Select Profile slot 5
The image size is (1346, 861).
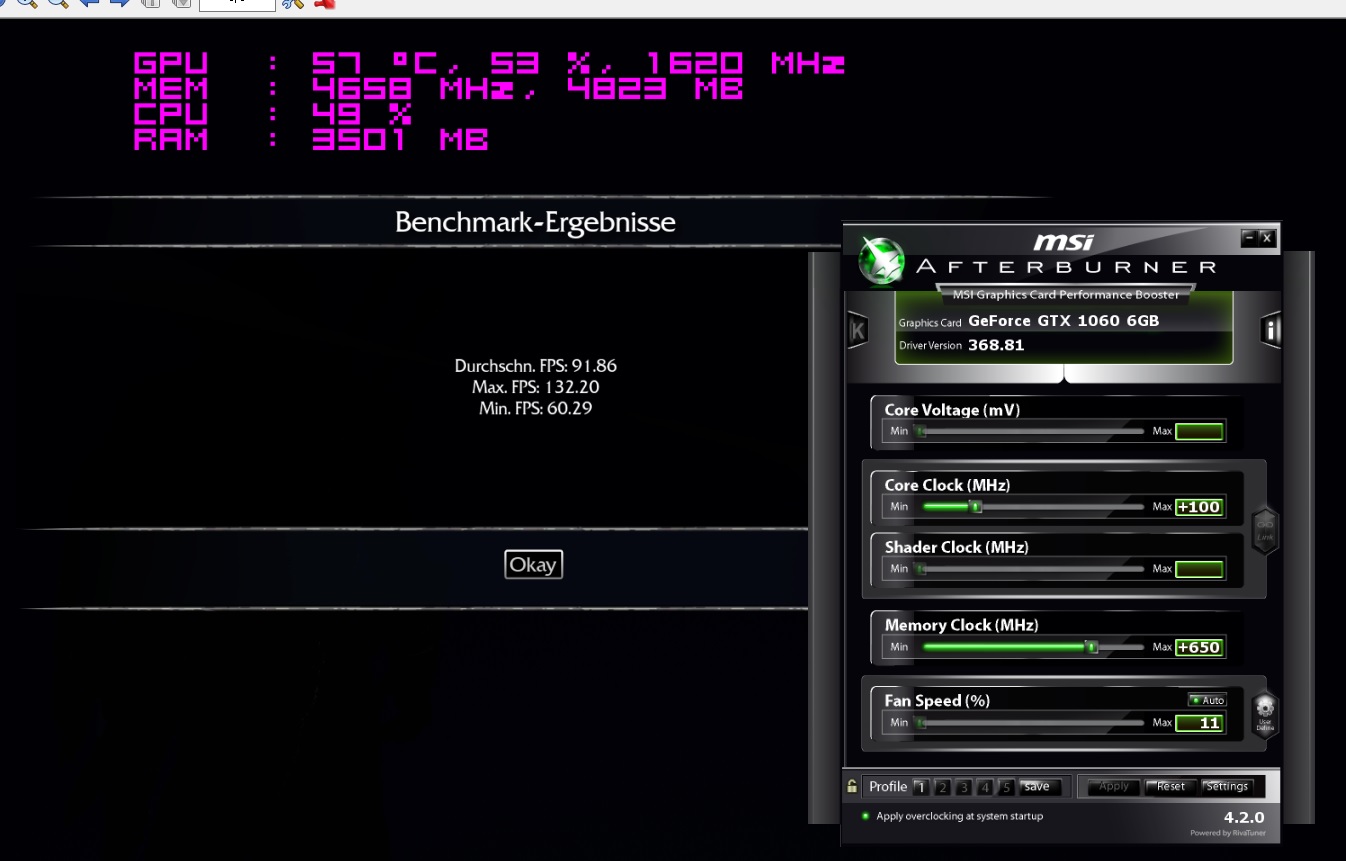click(1006, 787)
